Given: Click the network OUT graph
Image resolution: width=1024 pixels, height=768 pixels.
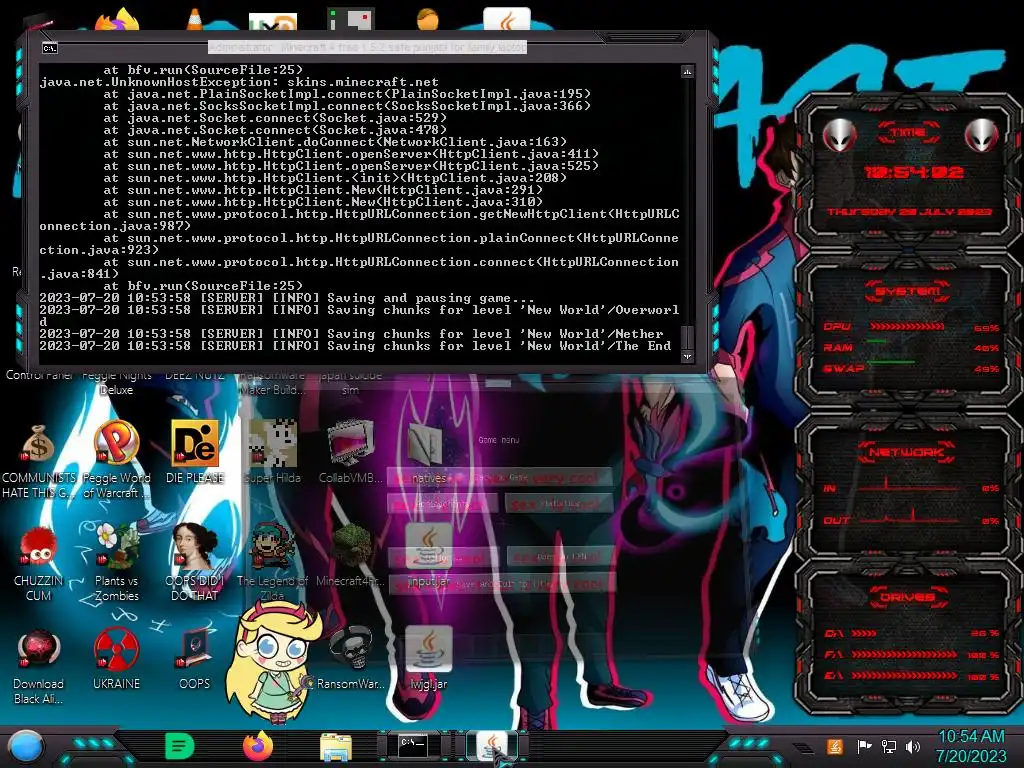Looking at the screenshot, I should [908, 516].
